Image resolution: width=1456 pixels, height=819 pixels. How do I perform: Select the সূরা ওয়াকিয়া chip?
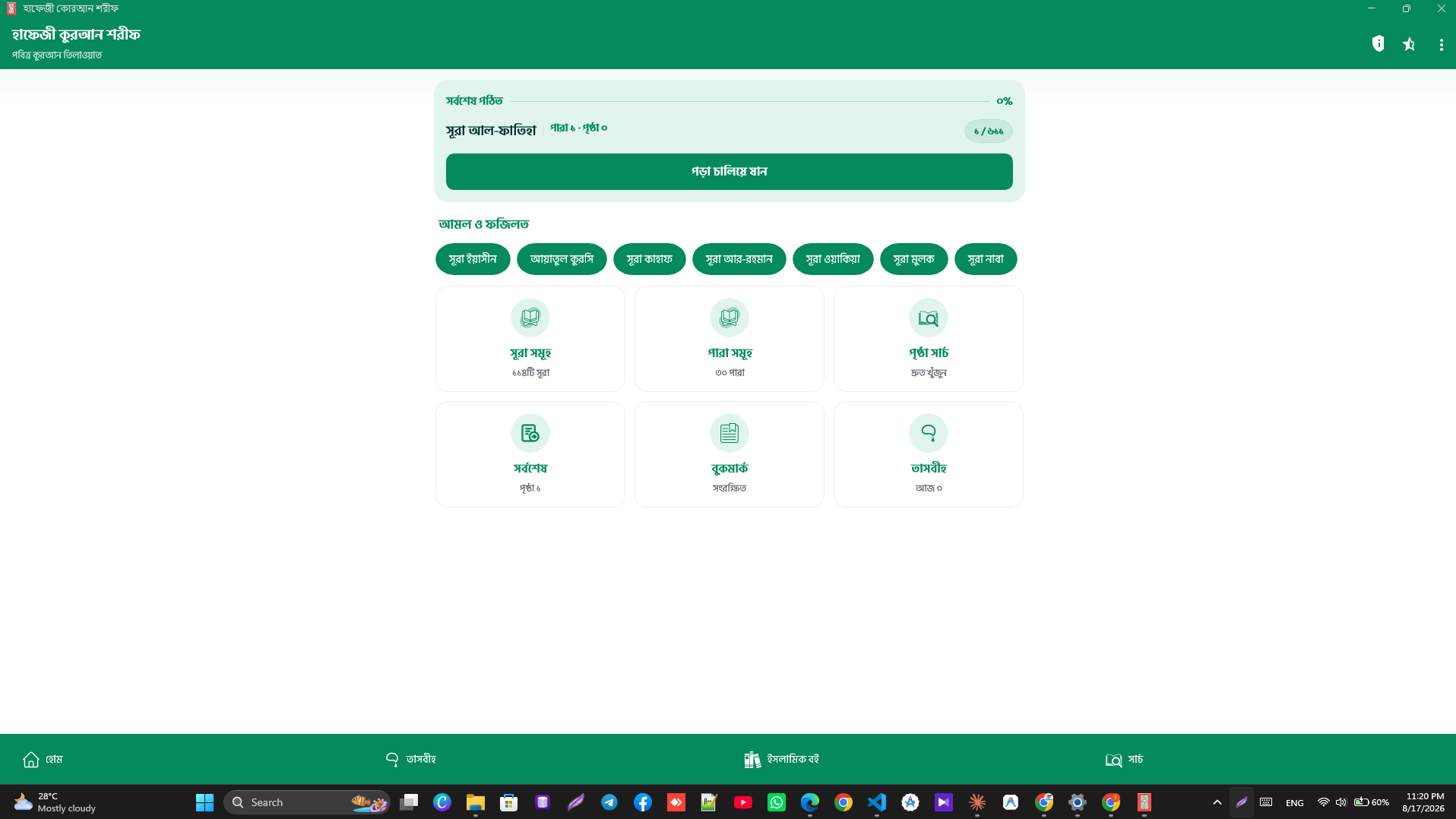pyautogui.click(x=833, y=259)
